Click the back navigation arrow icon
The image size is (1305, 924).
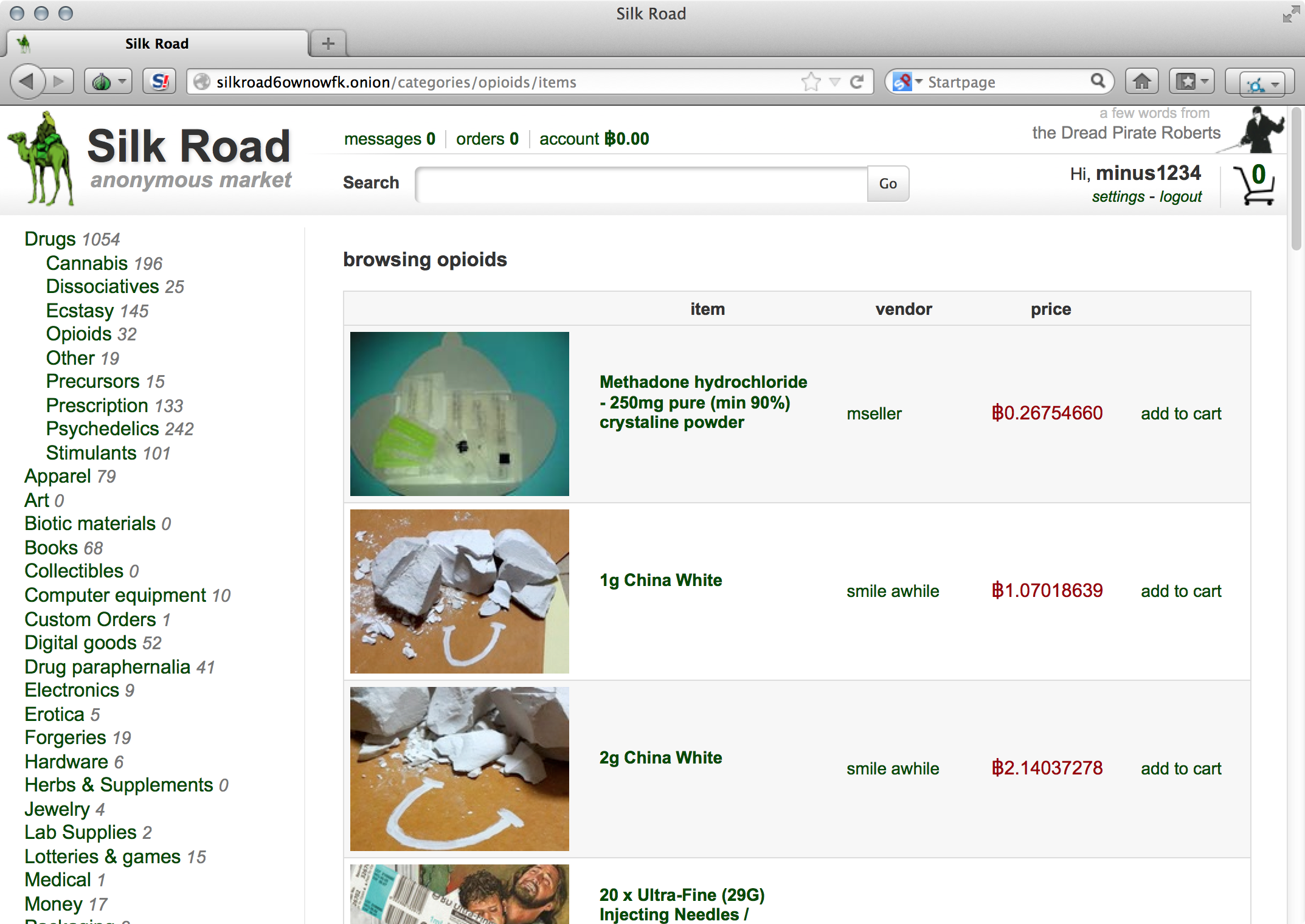(x=31, y=81)
